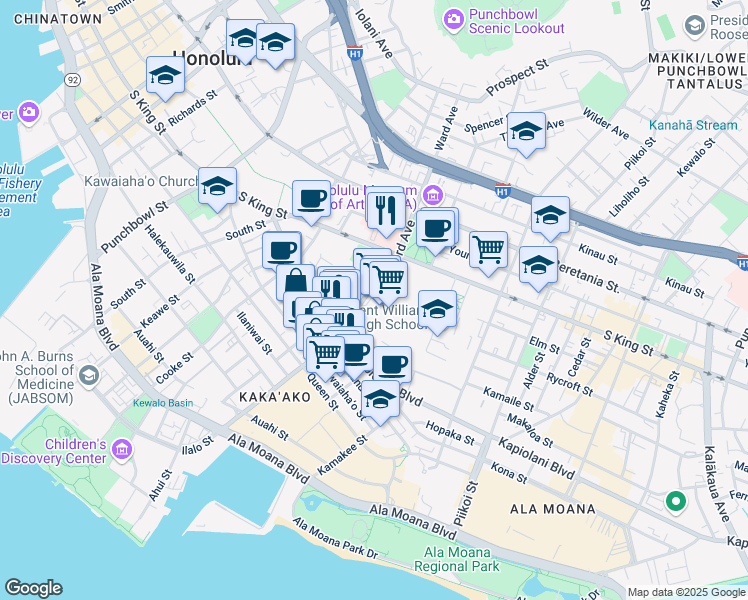The height and width of the screenshot is (600, 748).
Task: Click the Punchbowl Scenic Lookout label
Action: tap(517, 21)
